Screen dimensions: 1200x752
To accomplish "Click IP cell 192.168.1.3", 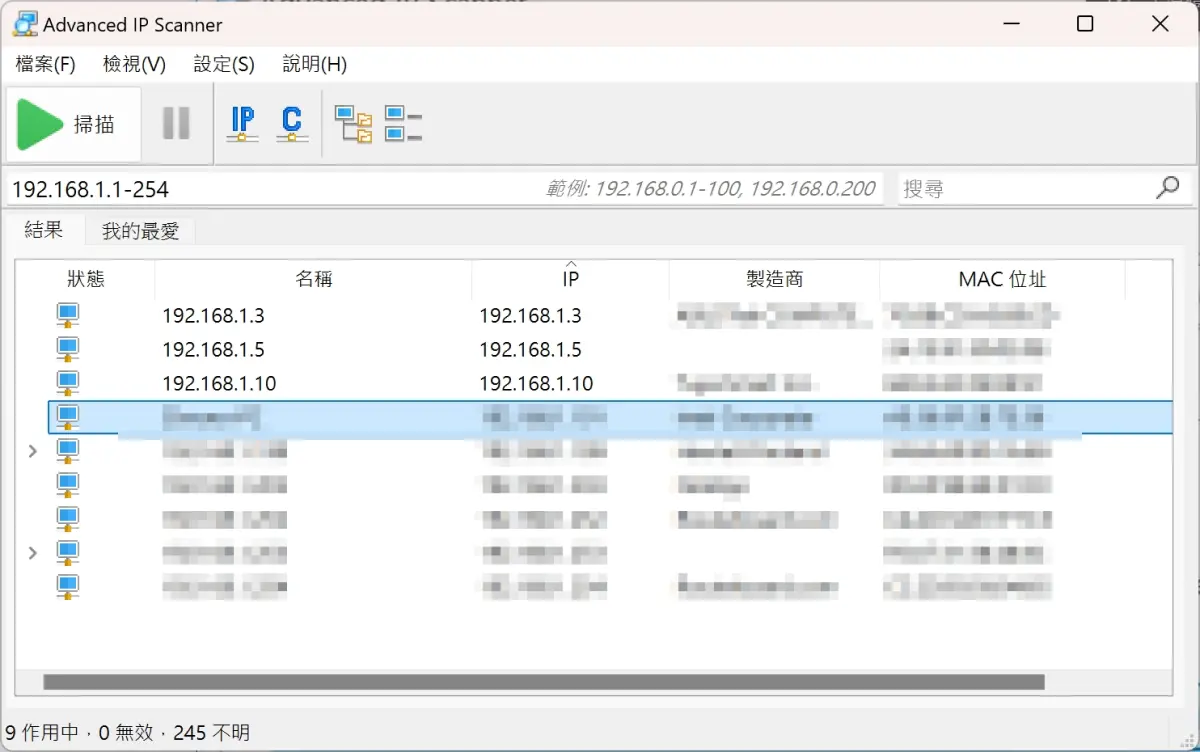I will pyautogui.click(x=530, y=316).
